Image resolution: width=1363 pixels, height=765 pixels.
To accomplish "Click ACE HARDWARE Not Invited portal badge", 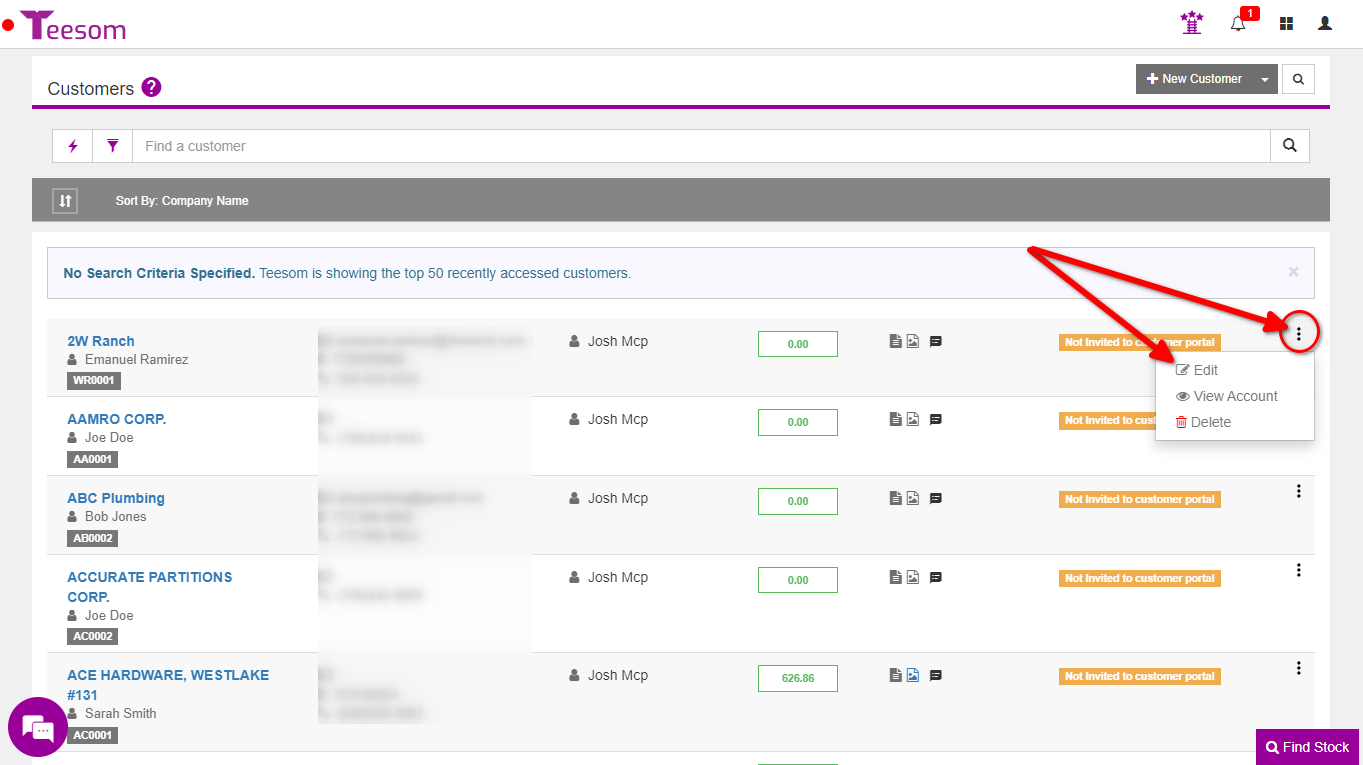I will (x=1140, y=676).
